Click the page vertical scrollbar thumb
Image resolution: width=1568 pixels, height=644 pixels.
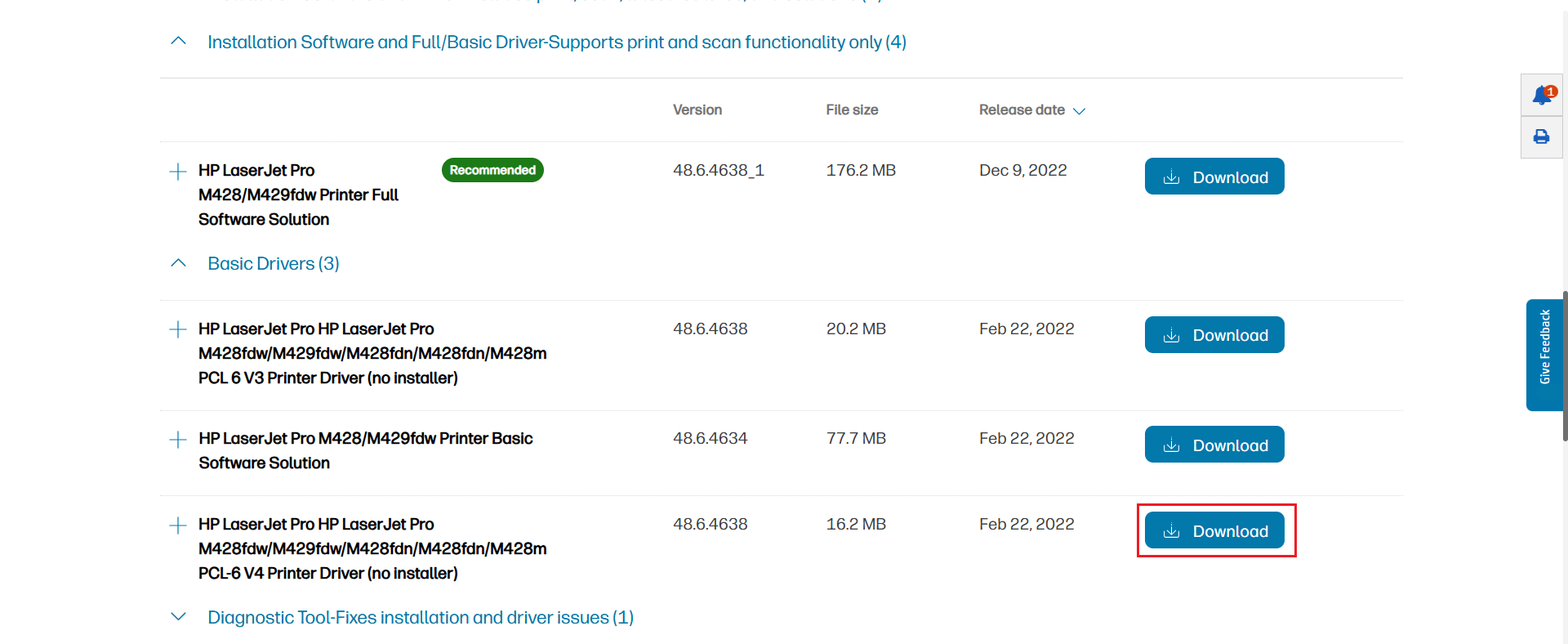[x=1565, y=366]
